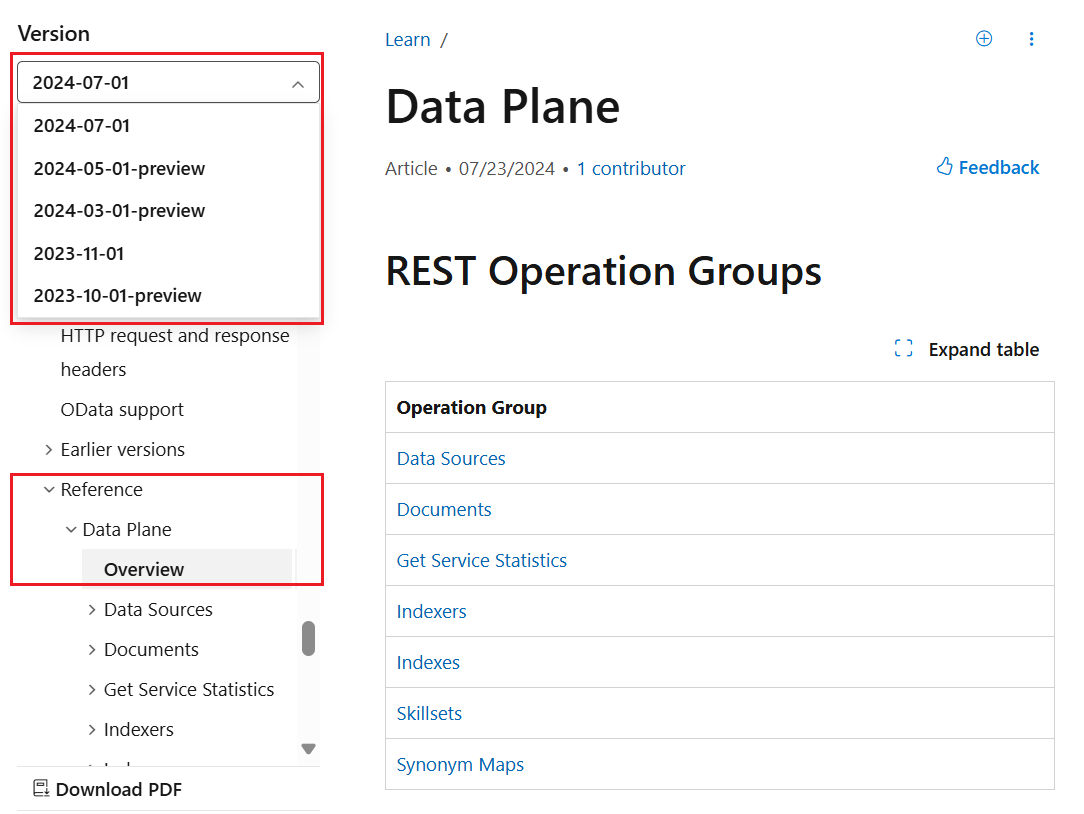Collapse the Data Plane tree node
1084x814 pixels.
(71, 530)
